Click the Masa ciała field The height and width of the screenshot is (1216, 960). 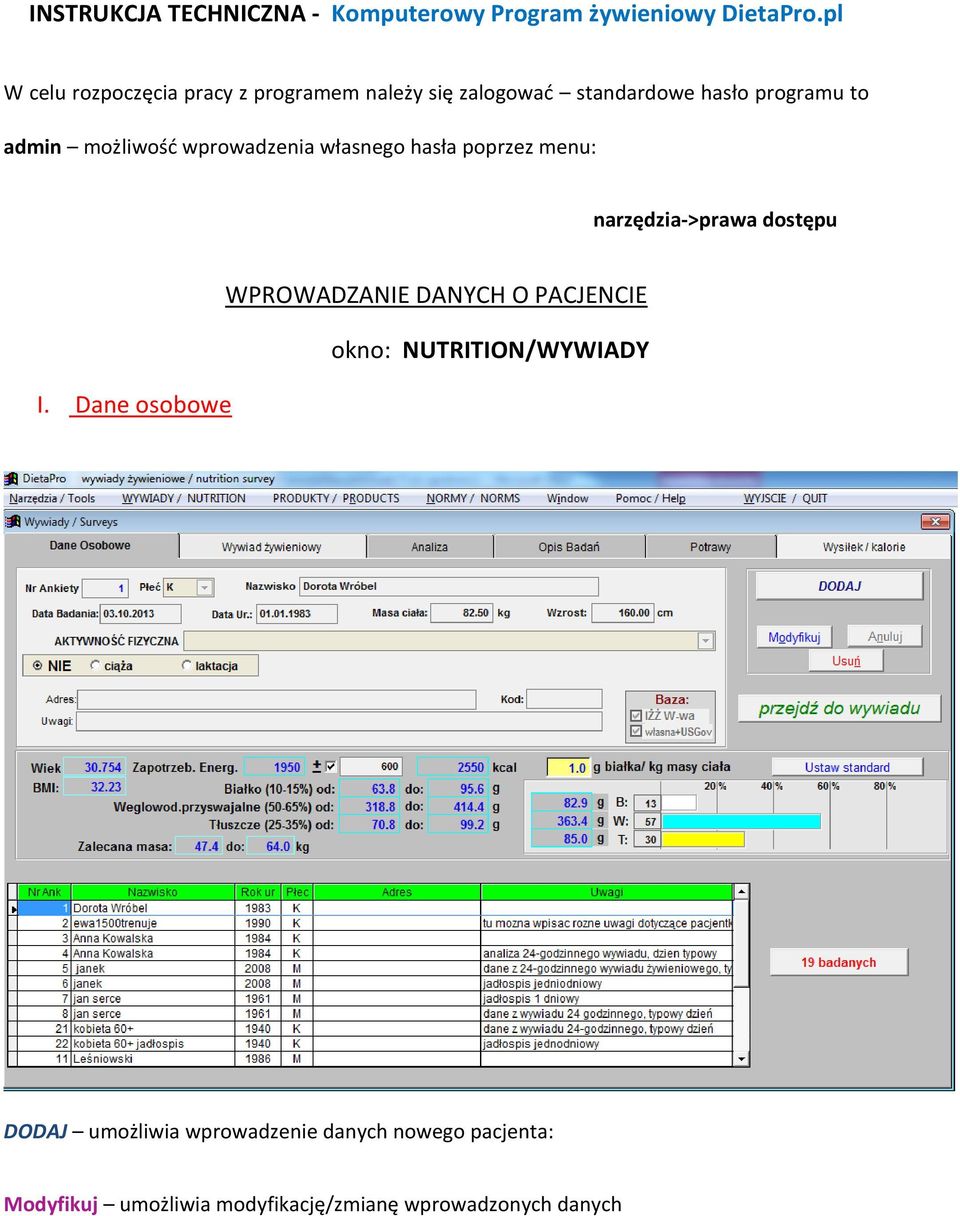point(463,612)
